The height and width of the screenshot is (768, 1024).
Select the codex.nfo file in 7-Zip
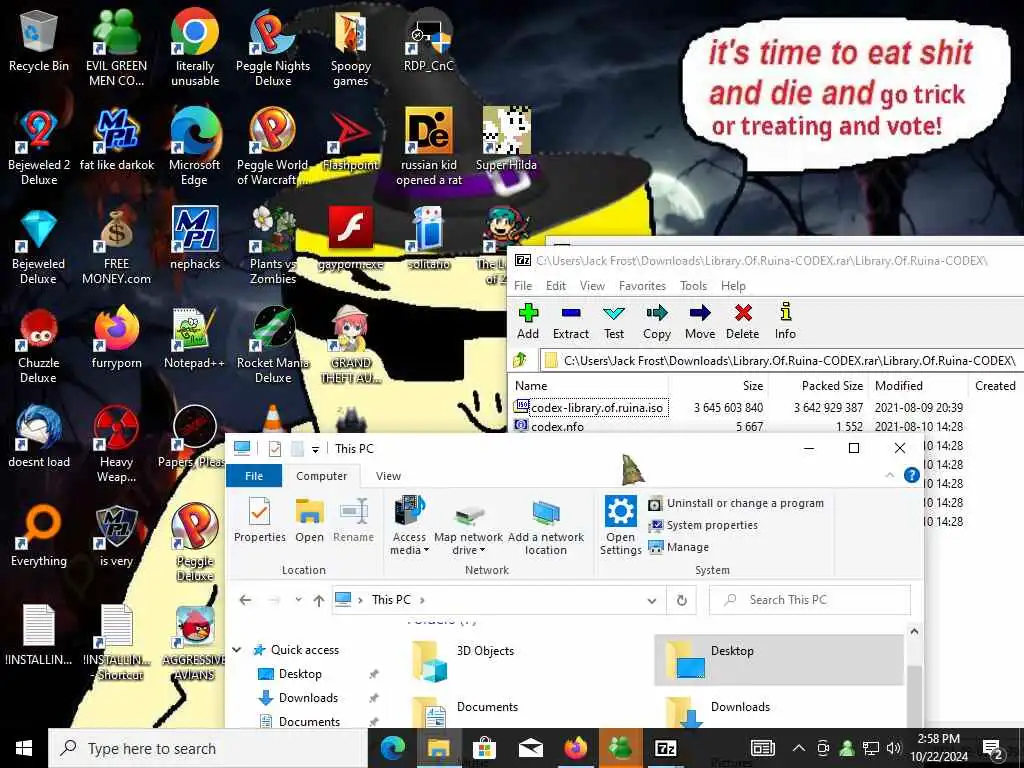557,426
